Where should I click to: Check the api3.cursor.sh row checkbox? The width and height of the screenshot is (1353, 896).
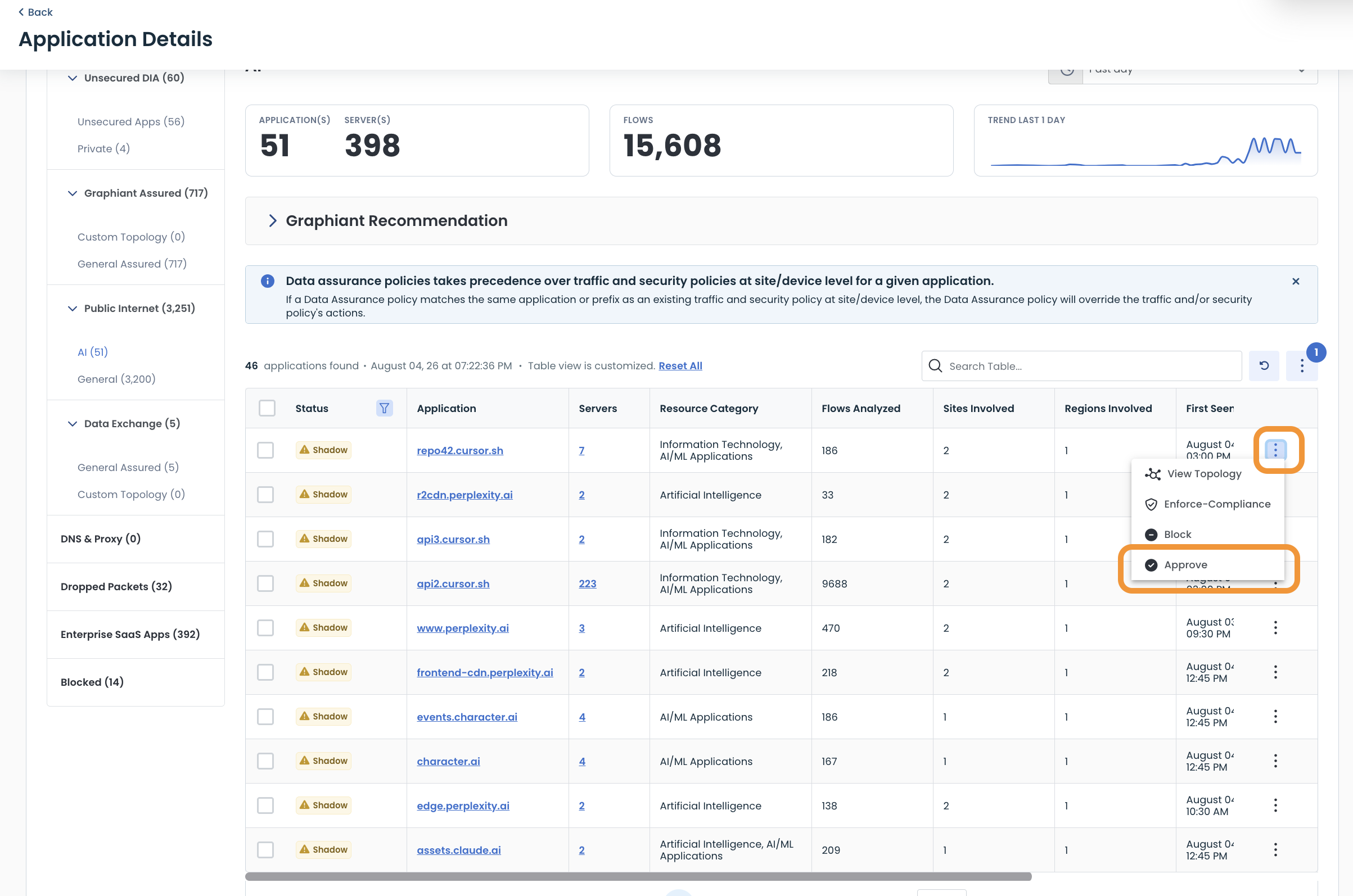265,539
